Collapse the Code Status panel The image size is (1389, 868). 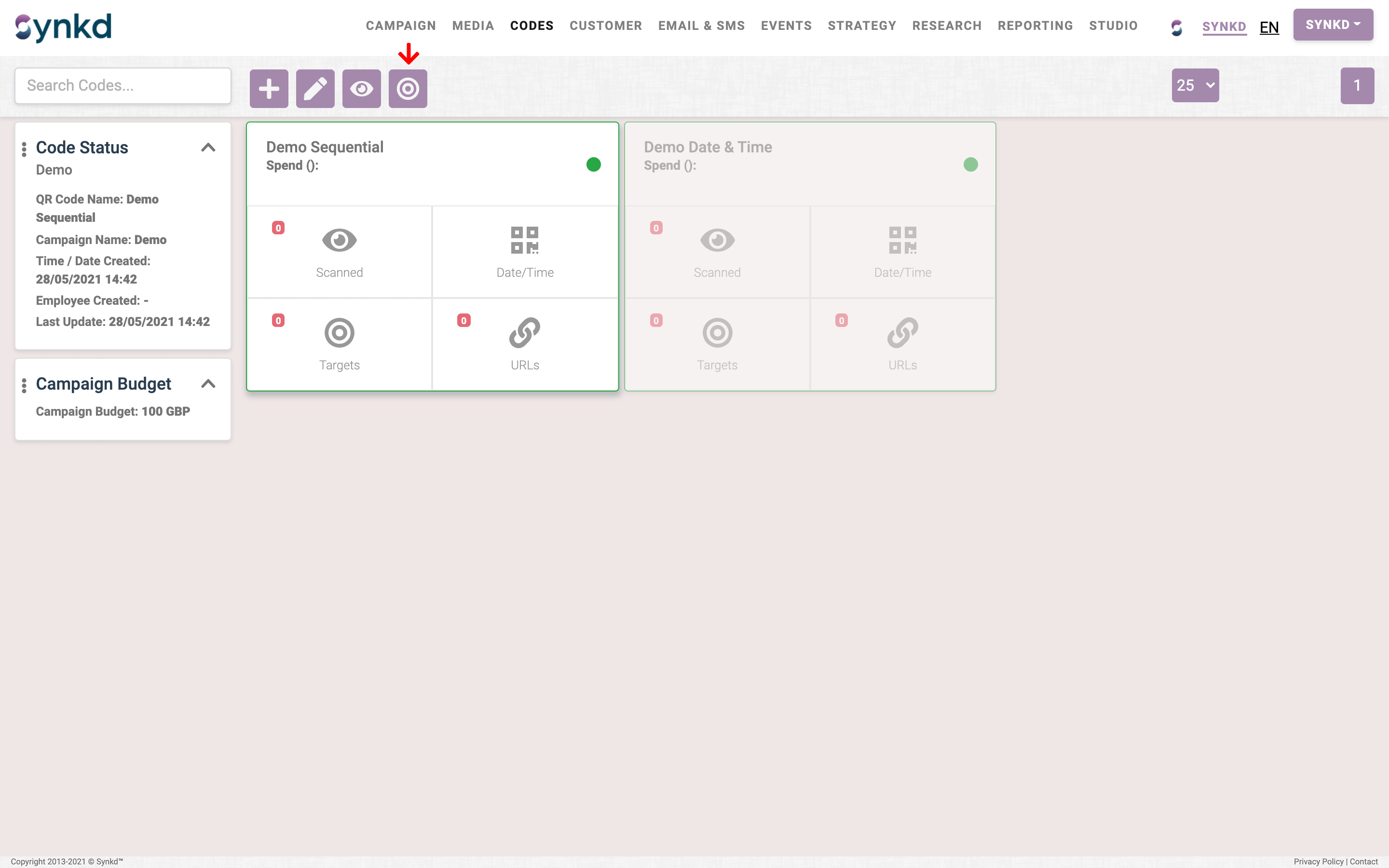[208, 148]
